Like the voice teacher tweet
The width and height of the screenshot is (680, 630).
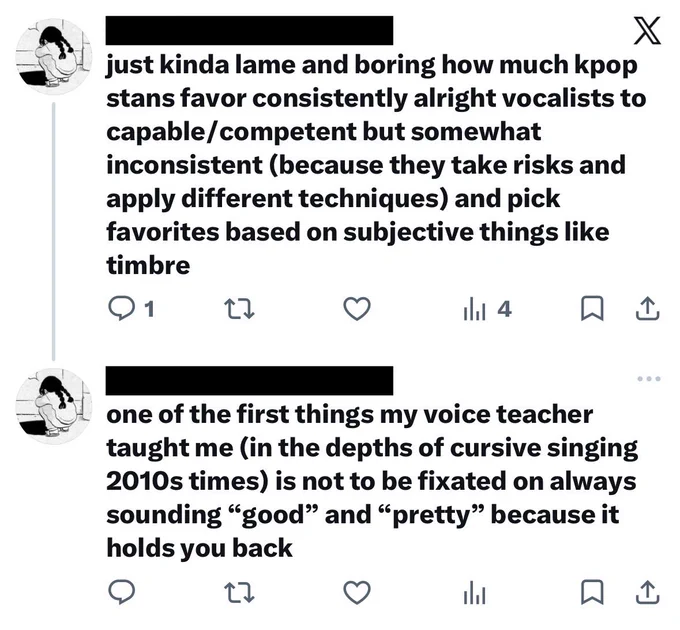pyautogui.click(x=357, y=592)
